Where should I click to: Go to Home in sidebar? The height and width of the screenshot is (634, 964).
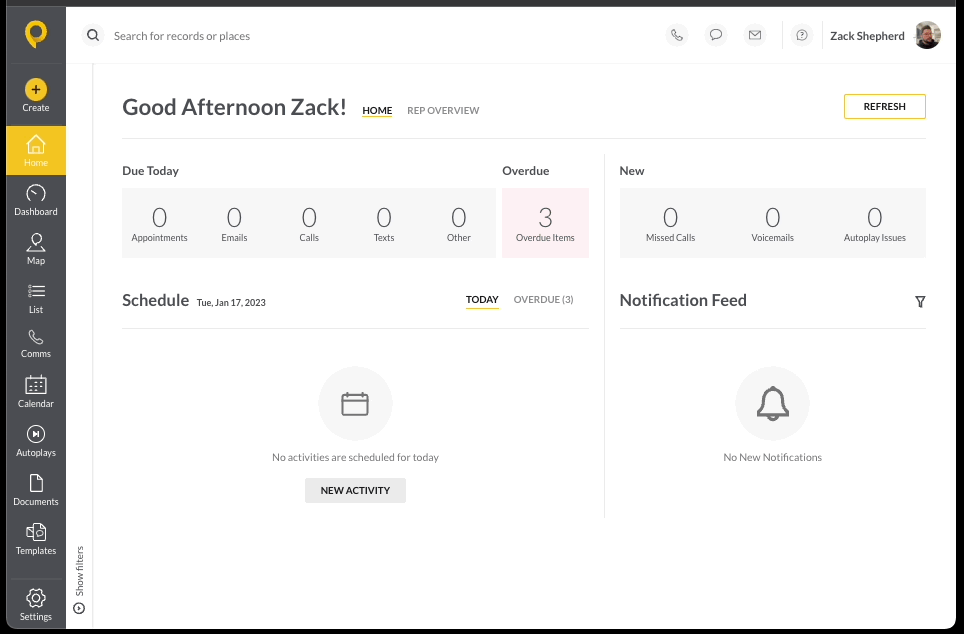36,151
